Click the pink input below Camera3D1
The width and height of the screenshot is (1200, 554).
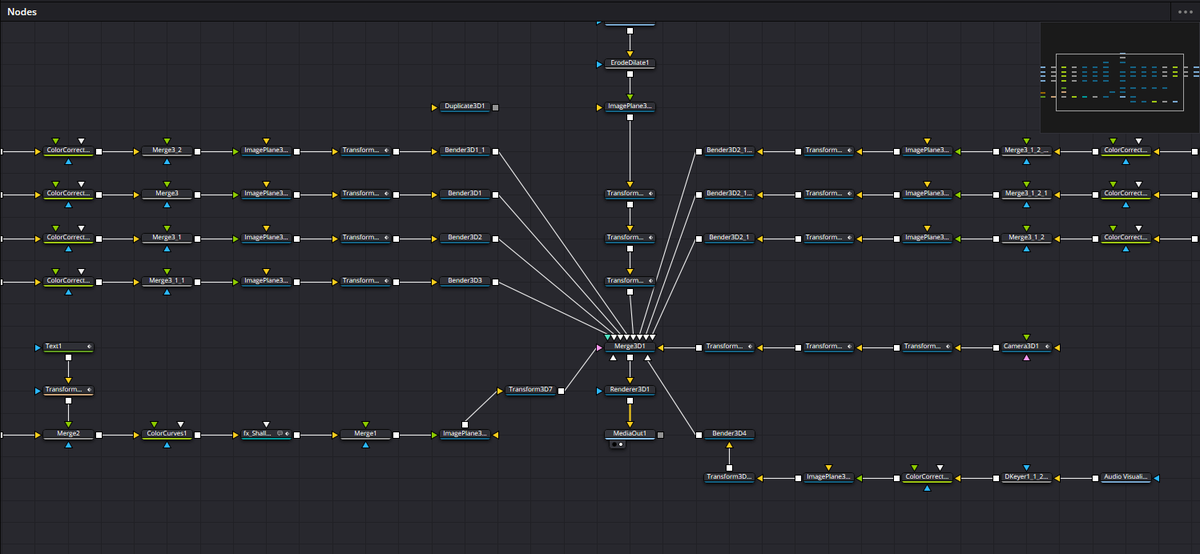pos(1027,358)
